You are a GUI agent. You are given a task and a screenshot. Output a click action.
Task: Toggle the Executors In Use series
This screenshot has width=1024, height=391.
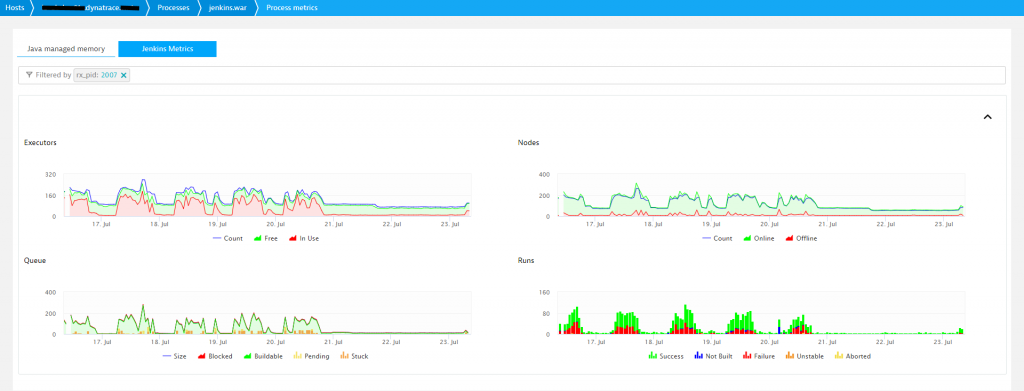click(303, 238)
